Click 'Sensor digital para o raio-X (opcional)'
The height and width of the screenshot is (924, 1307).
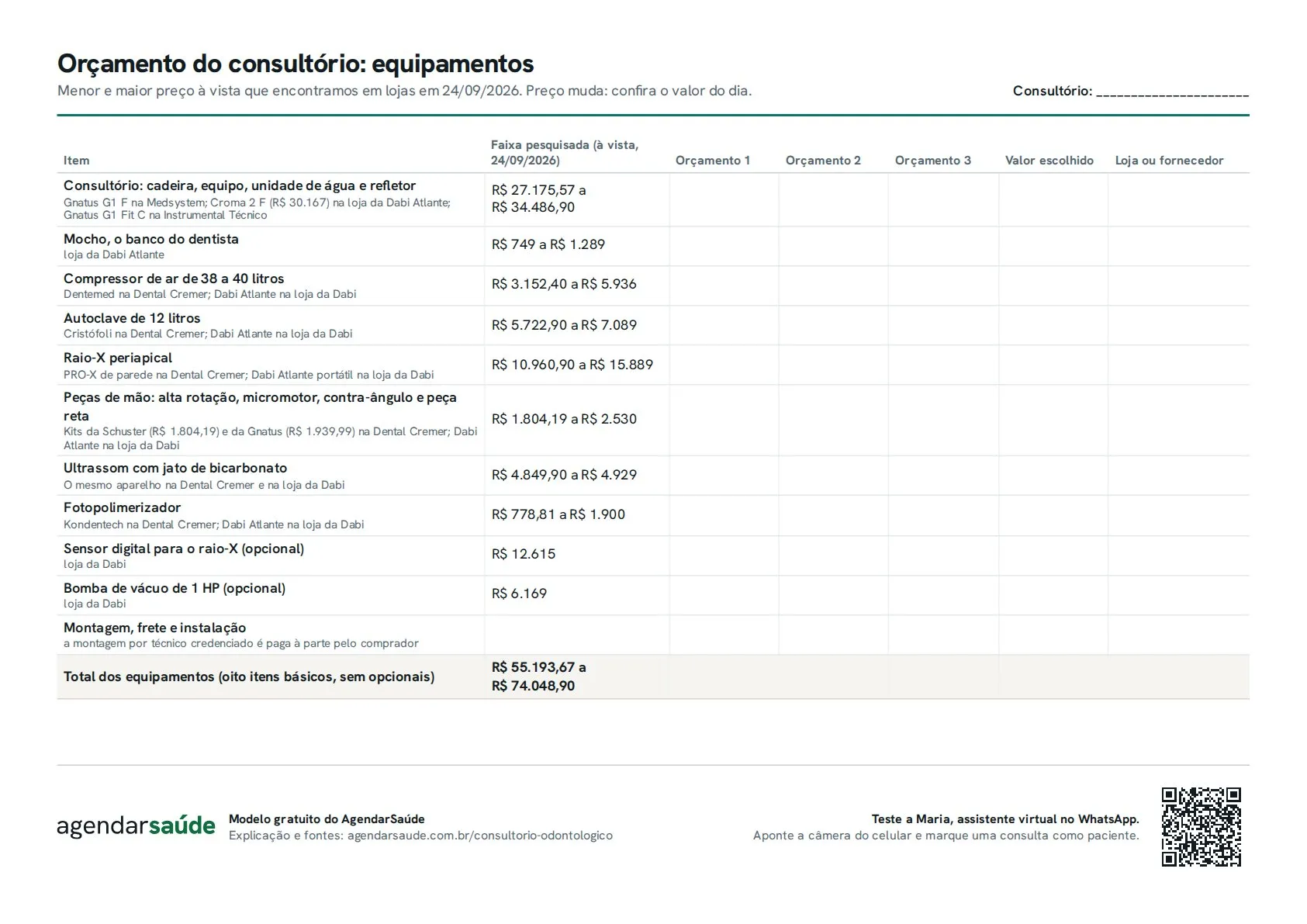tap(184, 549)
